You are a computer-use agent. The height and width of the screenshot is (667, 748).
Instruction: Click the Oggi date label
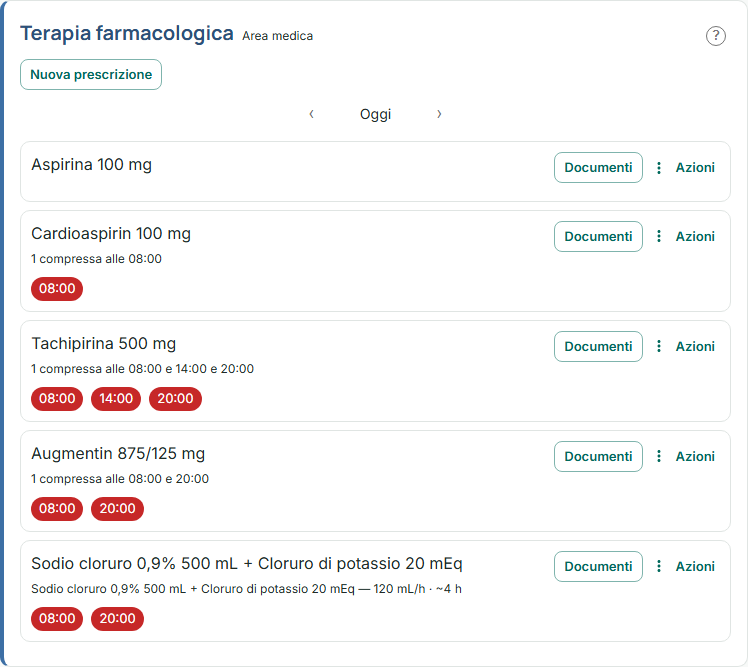(375, 115)
